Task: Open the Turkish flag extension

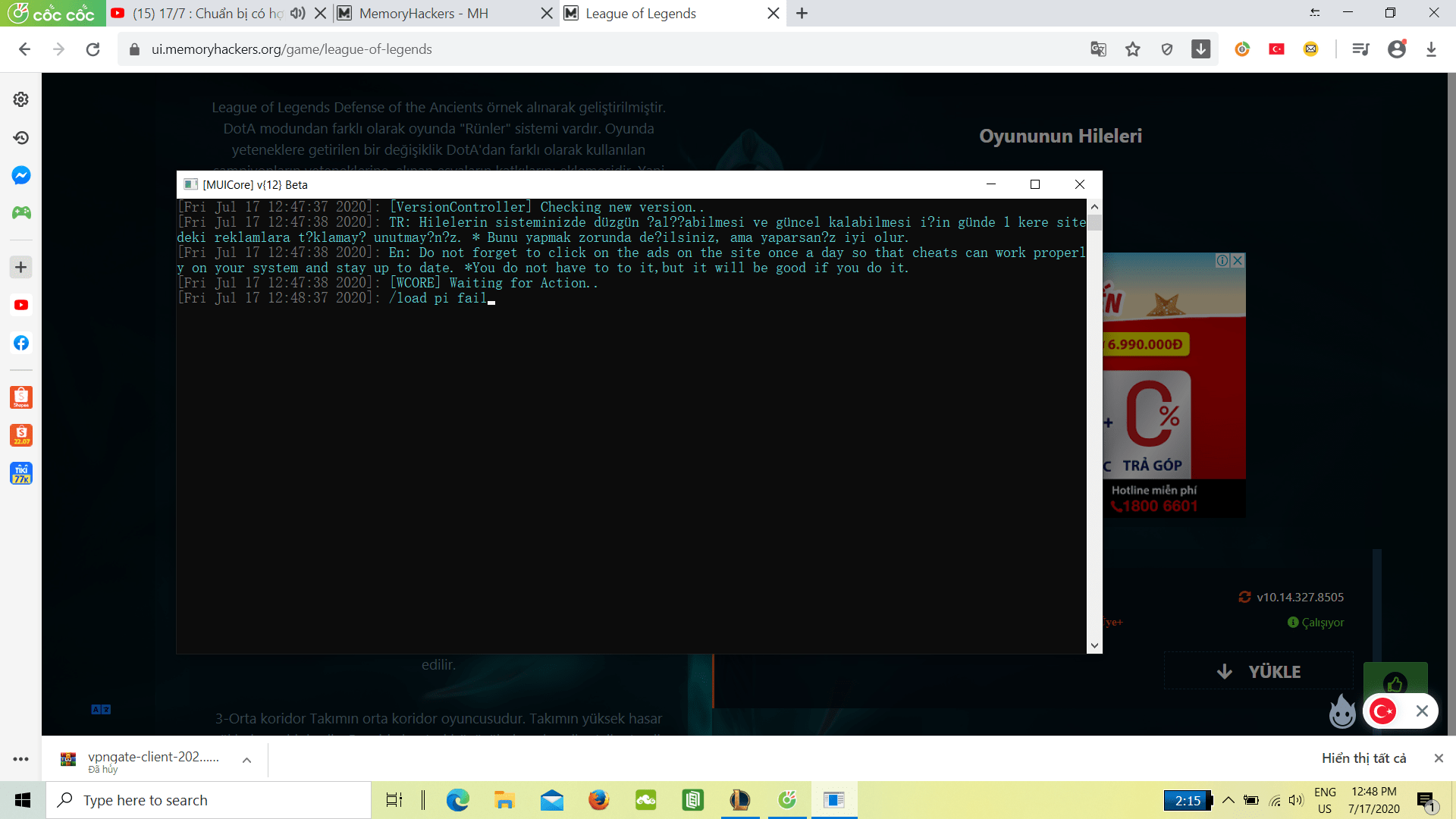Action: 1276,49
